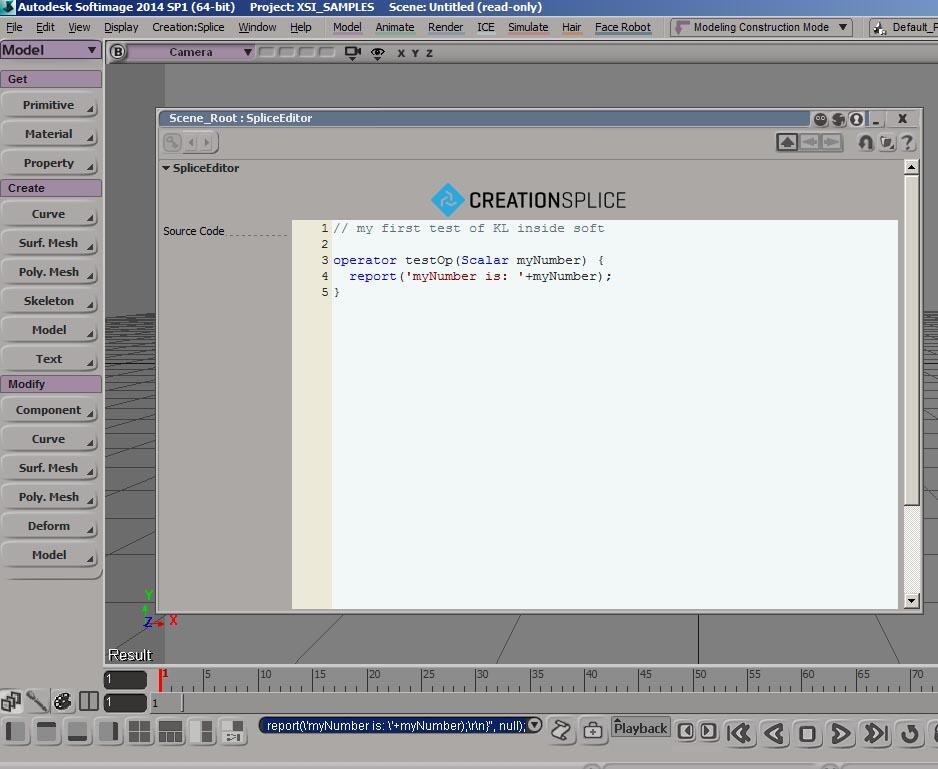Click the Primitive button
This screenshot has height=769, width=938.
click(x=49, y=105)
